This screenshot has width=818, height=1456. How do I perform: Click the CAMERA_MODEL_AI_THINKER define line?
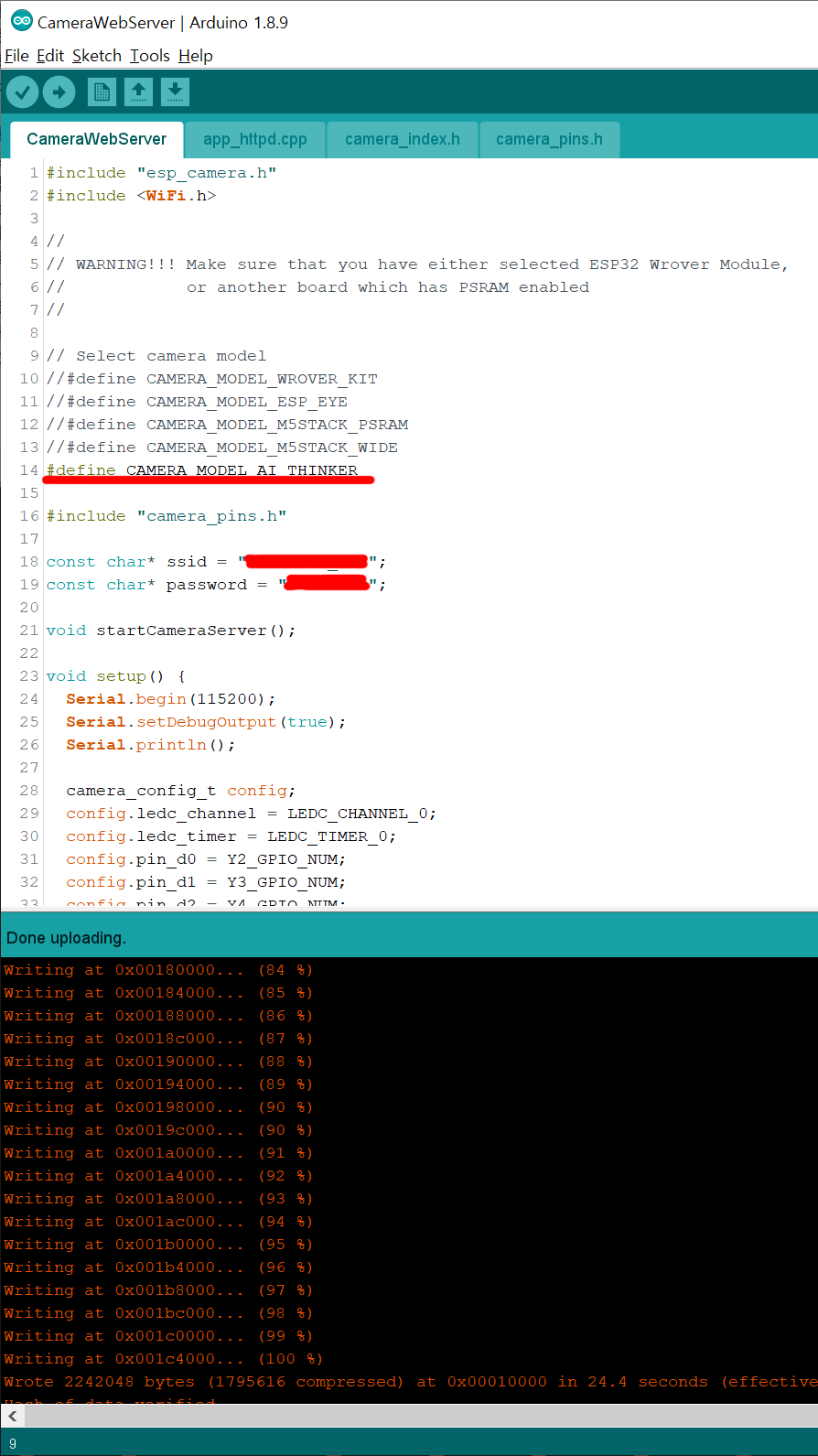(x=202, y=470)
